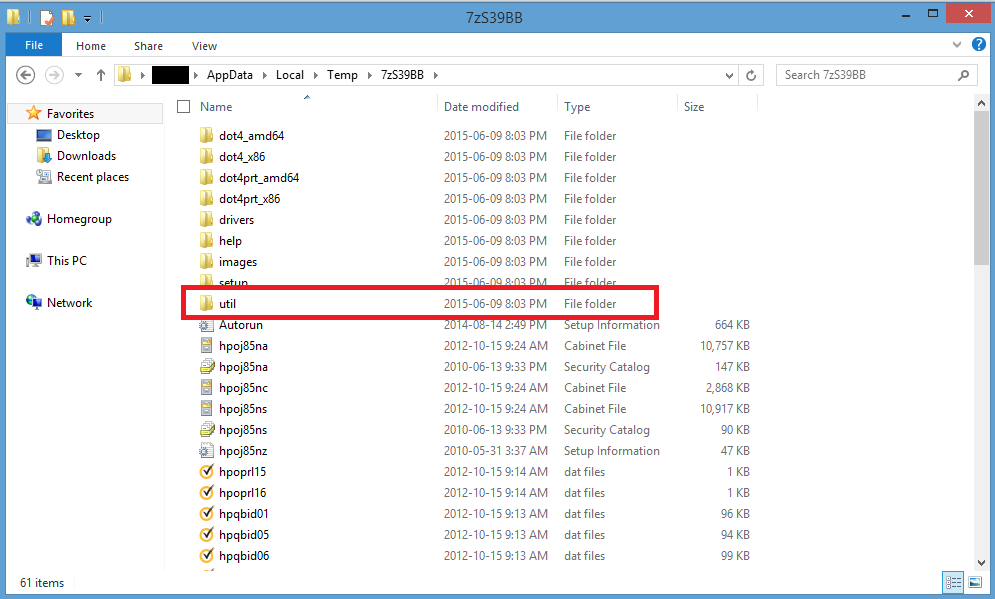Image resolution: width=995 pixels, height=599 pixels.
Task: Open the Share ribbon tab
Action: click(x=148, y=45)
